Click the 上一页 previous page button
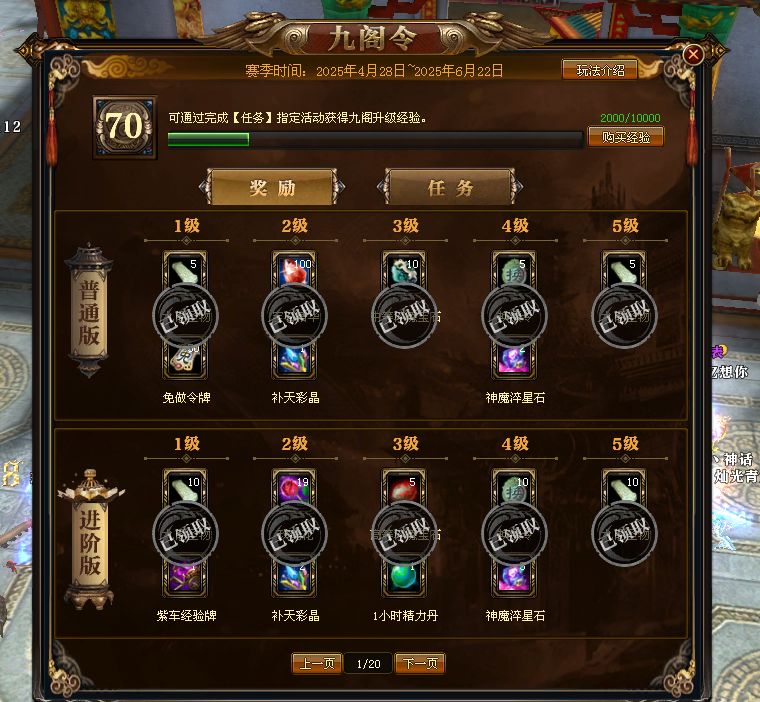 click(x=317, y=663)
